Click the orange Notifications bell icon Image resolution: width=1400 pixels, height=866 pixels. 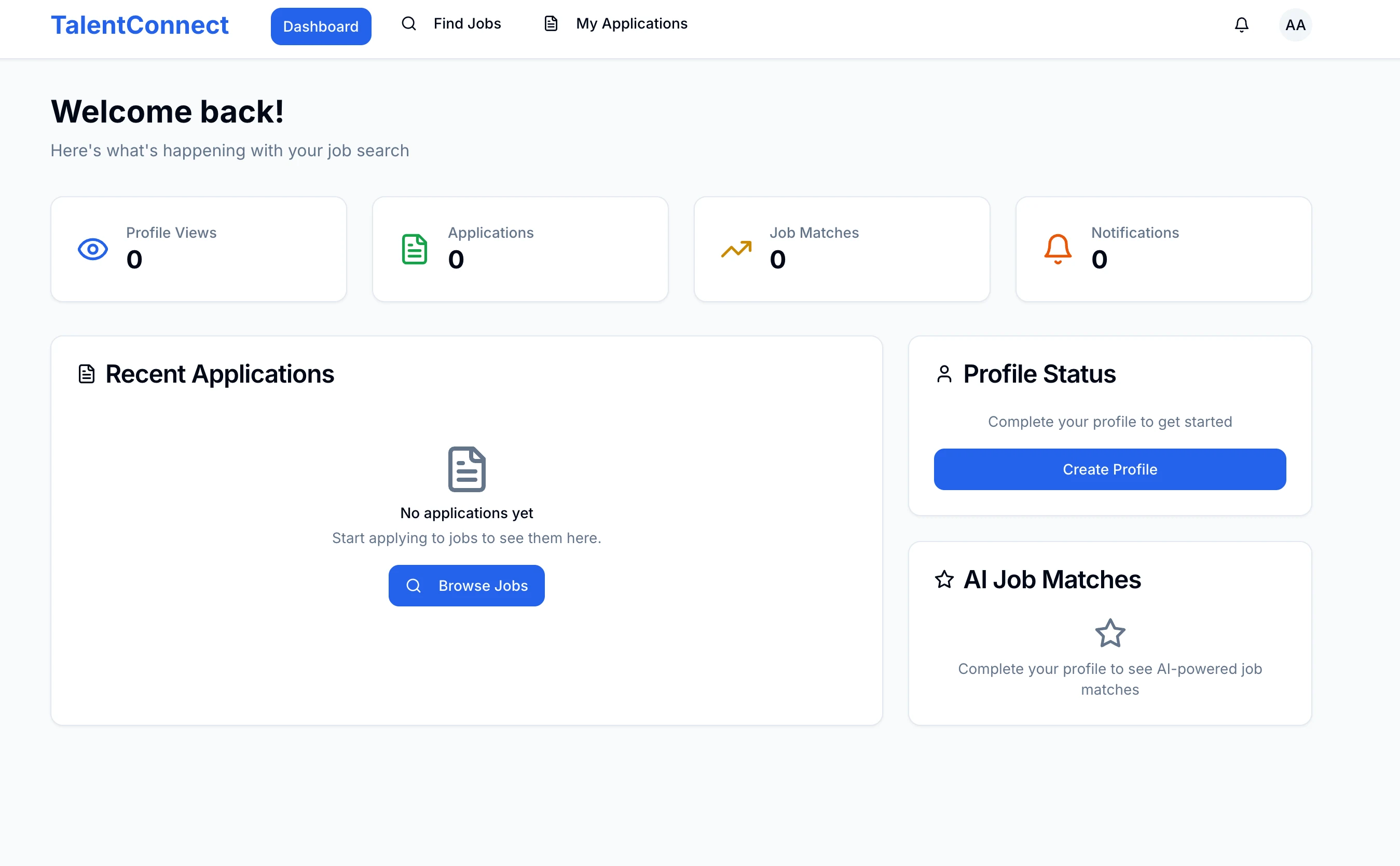1058,249
